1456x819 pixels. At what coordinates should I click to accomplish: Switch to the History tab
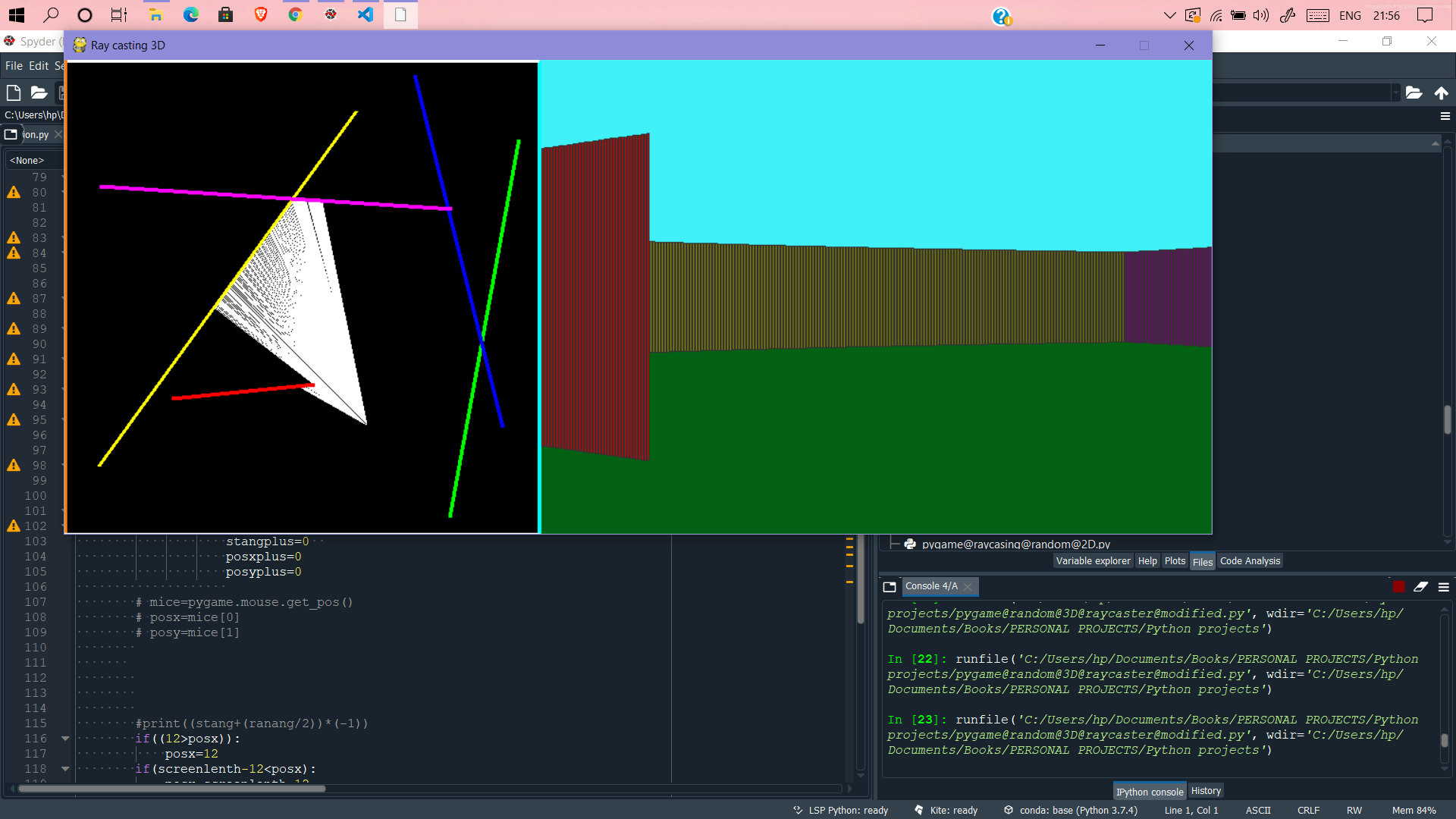click(1206, 791)
